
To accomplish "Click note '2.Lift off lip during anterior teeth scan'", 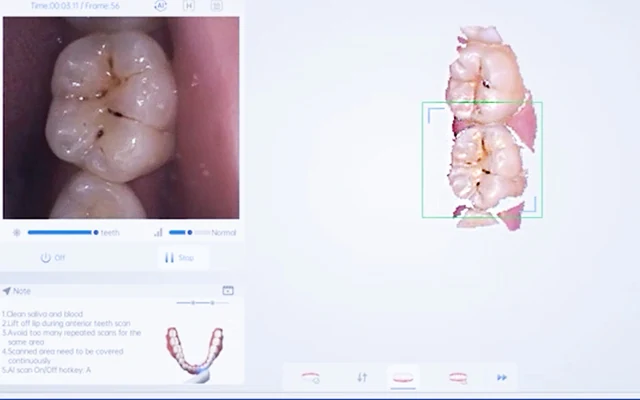I will (x=66, y=323).
